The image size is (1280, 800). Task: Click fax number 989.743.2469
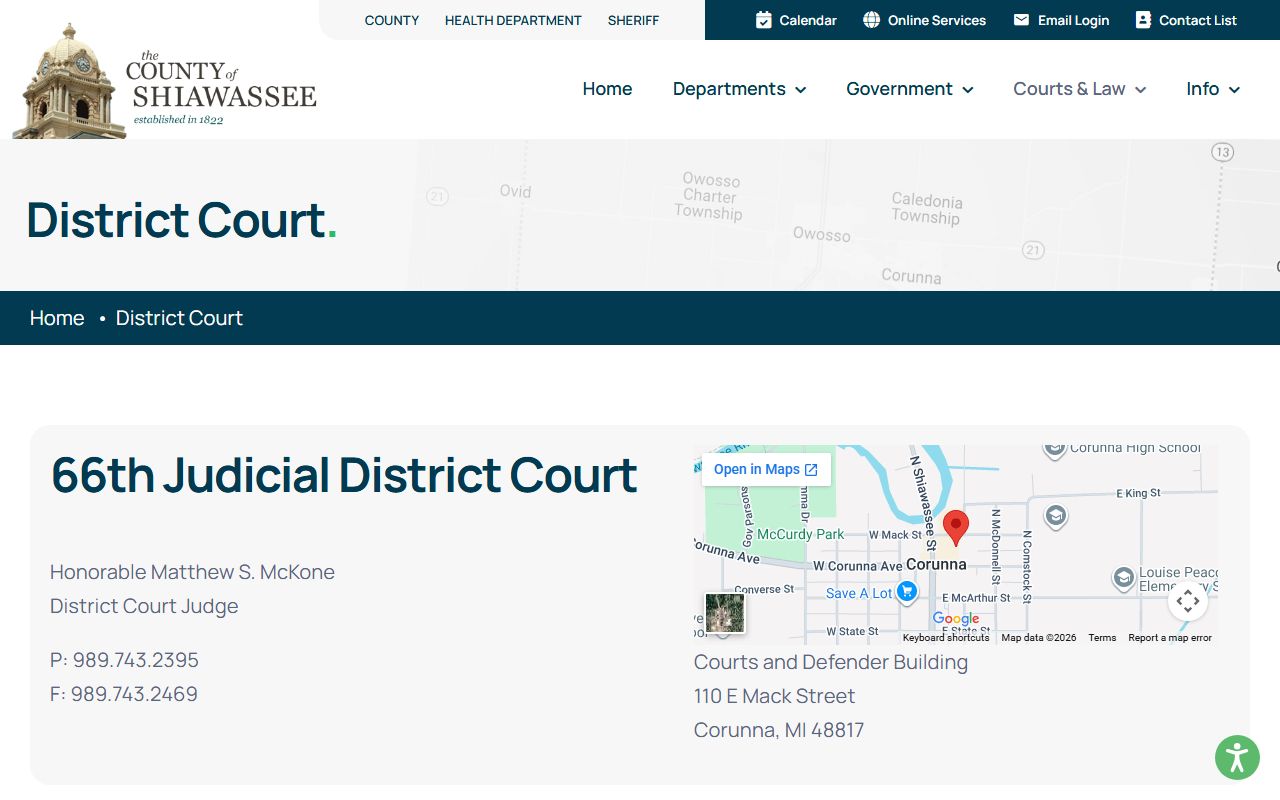point(135,694)
